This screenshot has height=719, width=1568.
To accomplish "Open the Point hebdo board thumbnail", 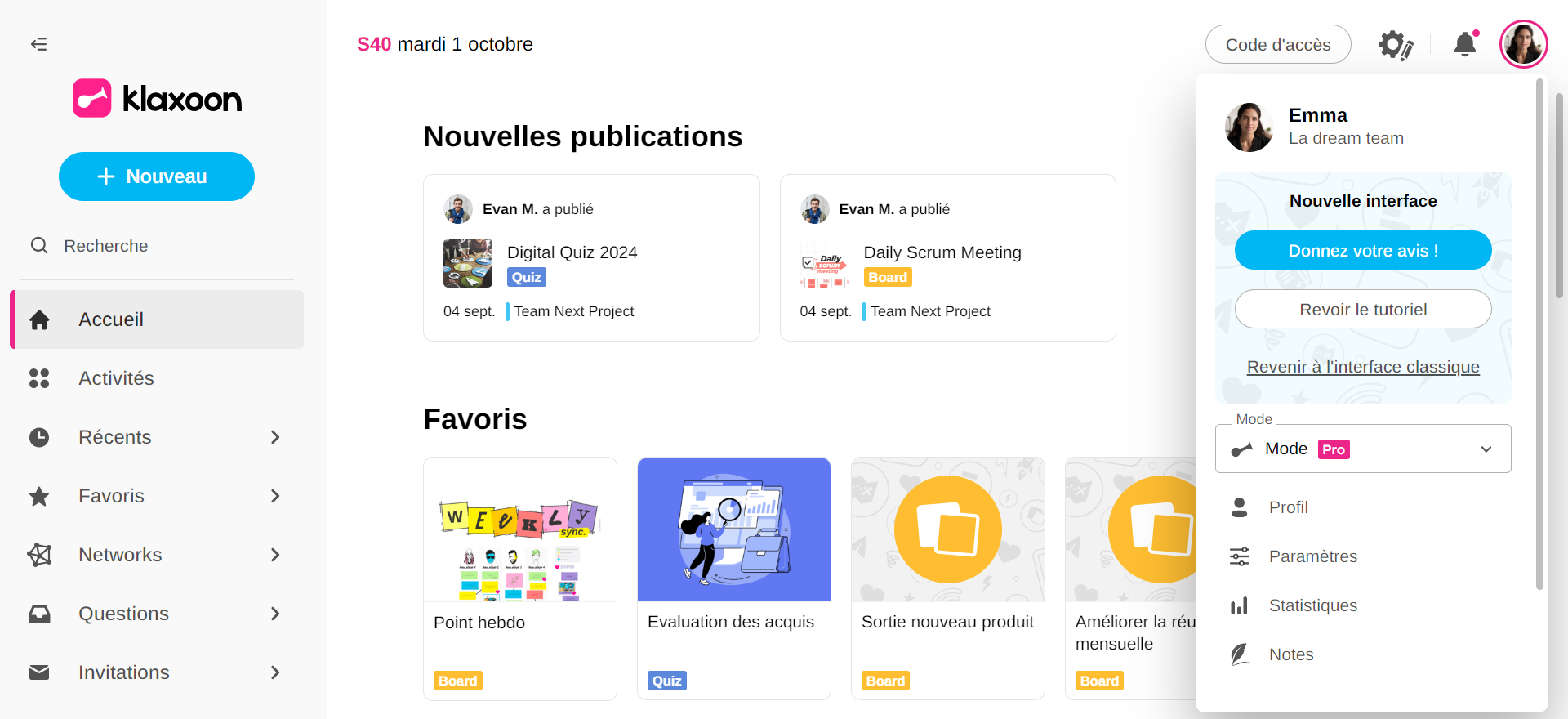I will (520, 529).
